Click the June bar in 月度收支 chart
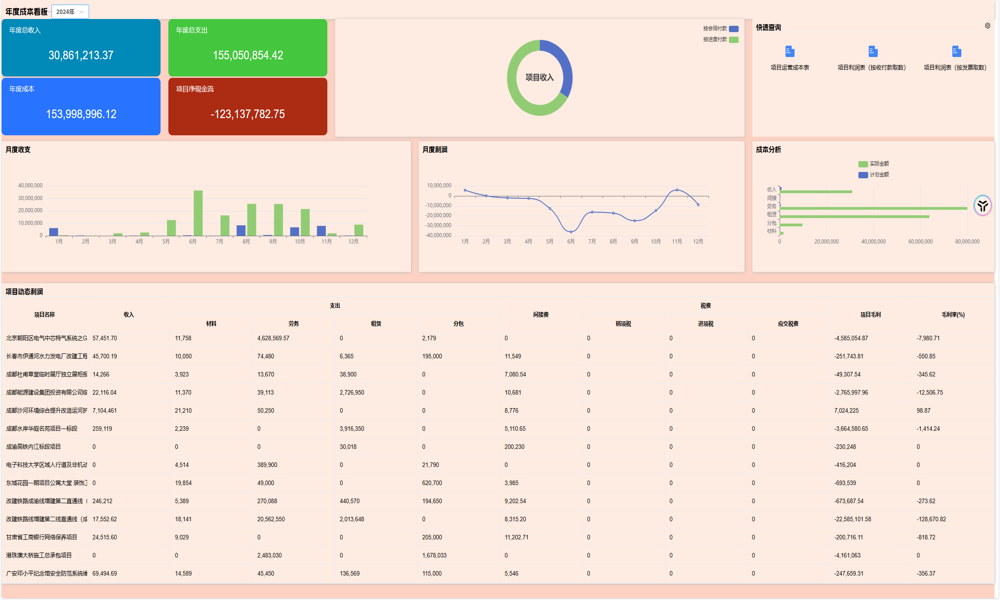 coord(198,213)
